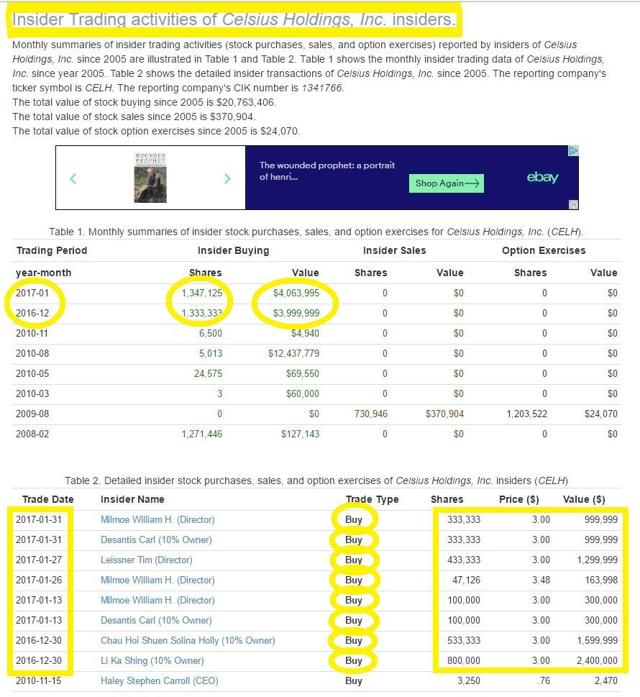Viewport: 640px width, 697px height.
Task: Open Desantis Carl link dated 2017-01-13
Action: (156, 620)
